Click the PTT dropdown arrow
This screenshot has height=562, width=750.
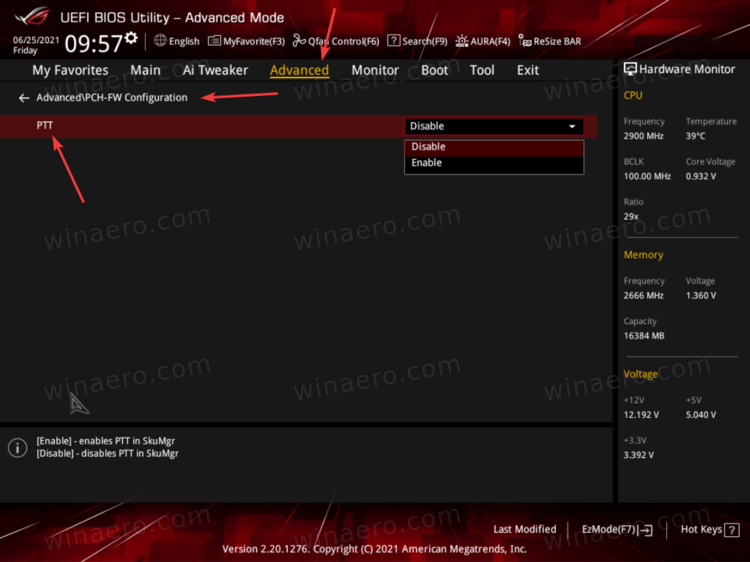tap(572, 127)
